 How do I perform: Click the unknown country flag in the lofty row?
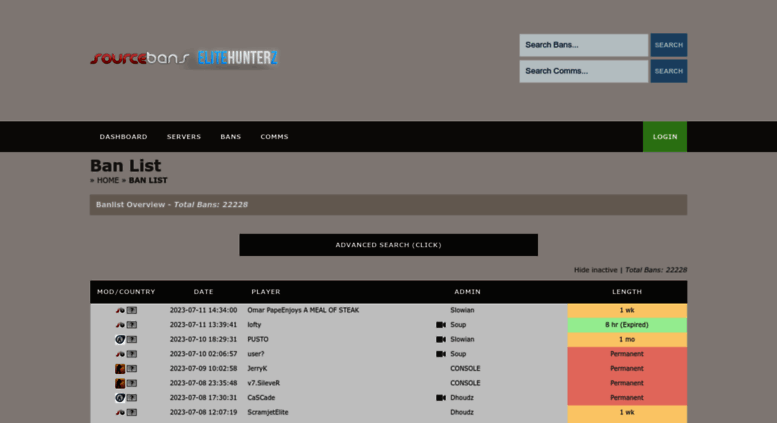(132, 325)
